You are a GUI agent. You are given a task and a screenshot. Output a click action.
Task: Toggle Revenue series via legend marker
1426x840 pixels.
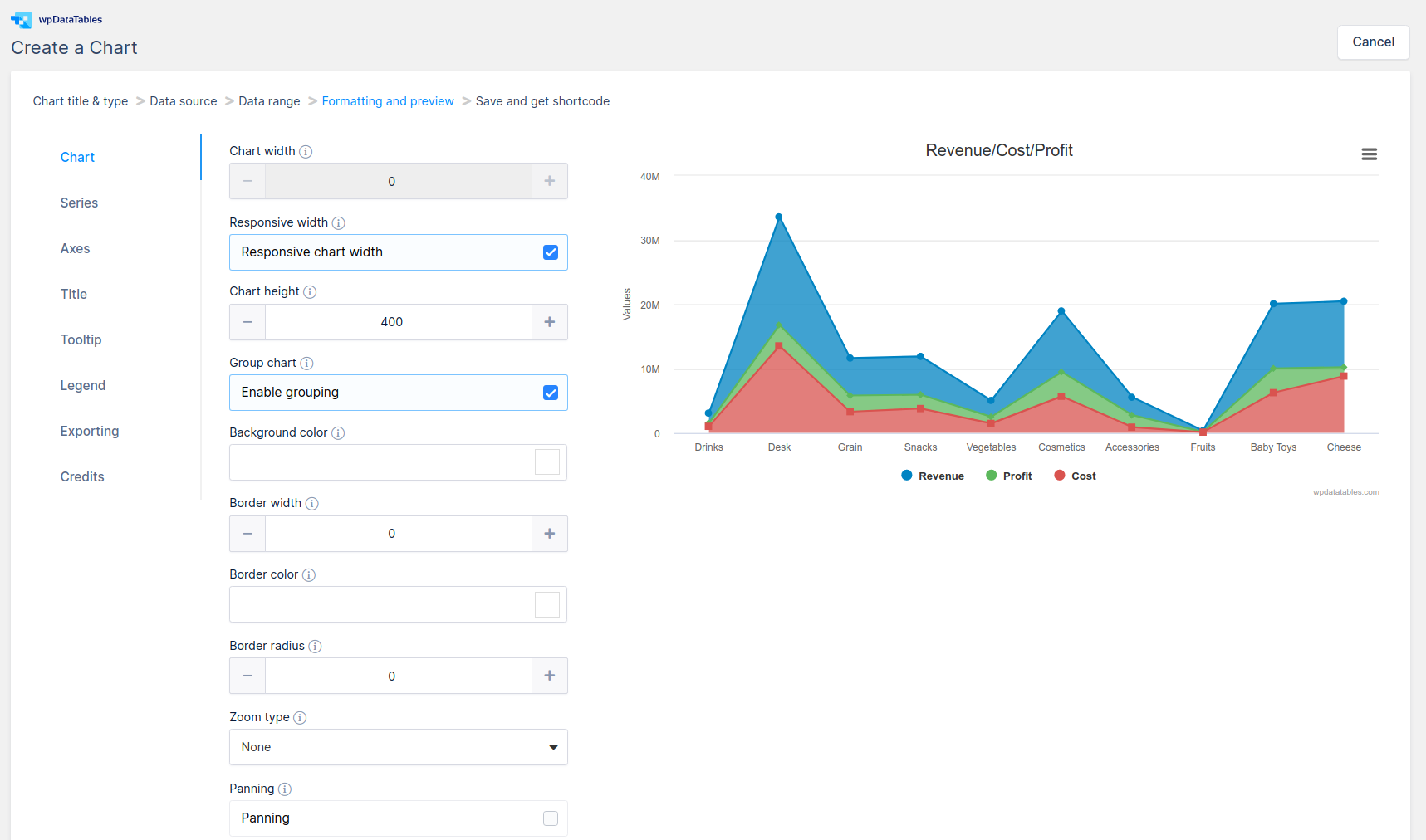907,476
